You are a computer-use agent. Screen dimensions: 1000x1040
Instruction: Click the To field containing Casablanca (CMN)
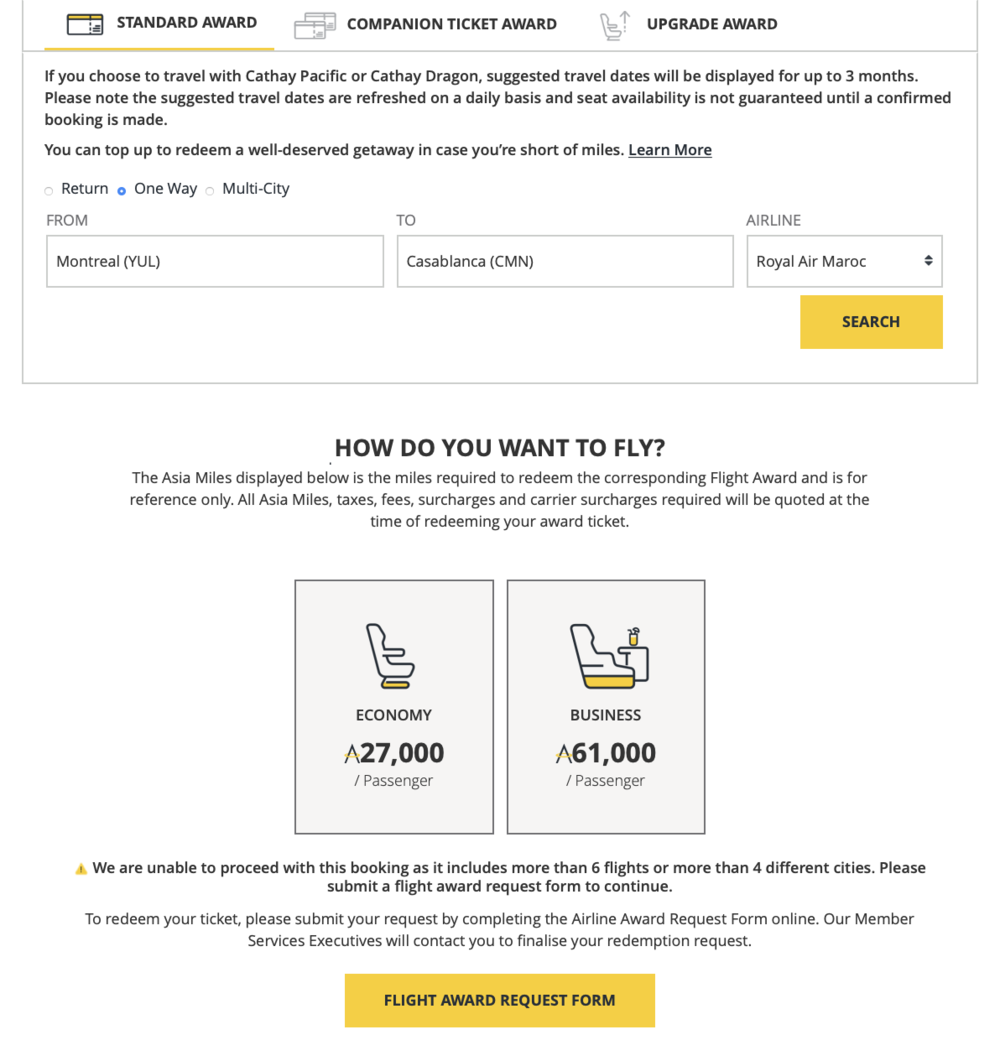[x=565, y=262]
